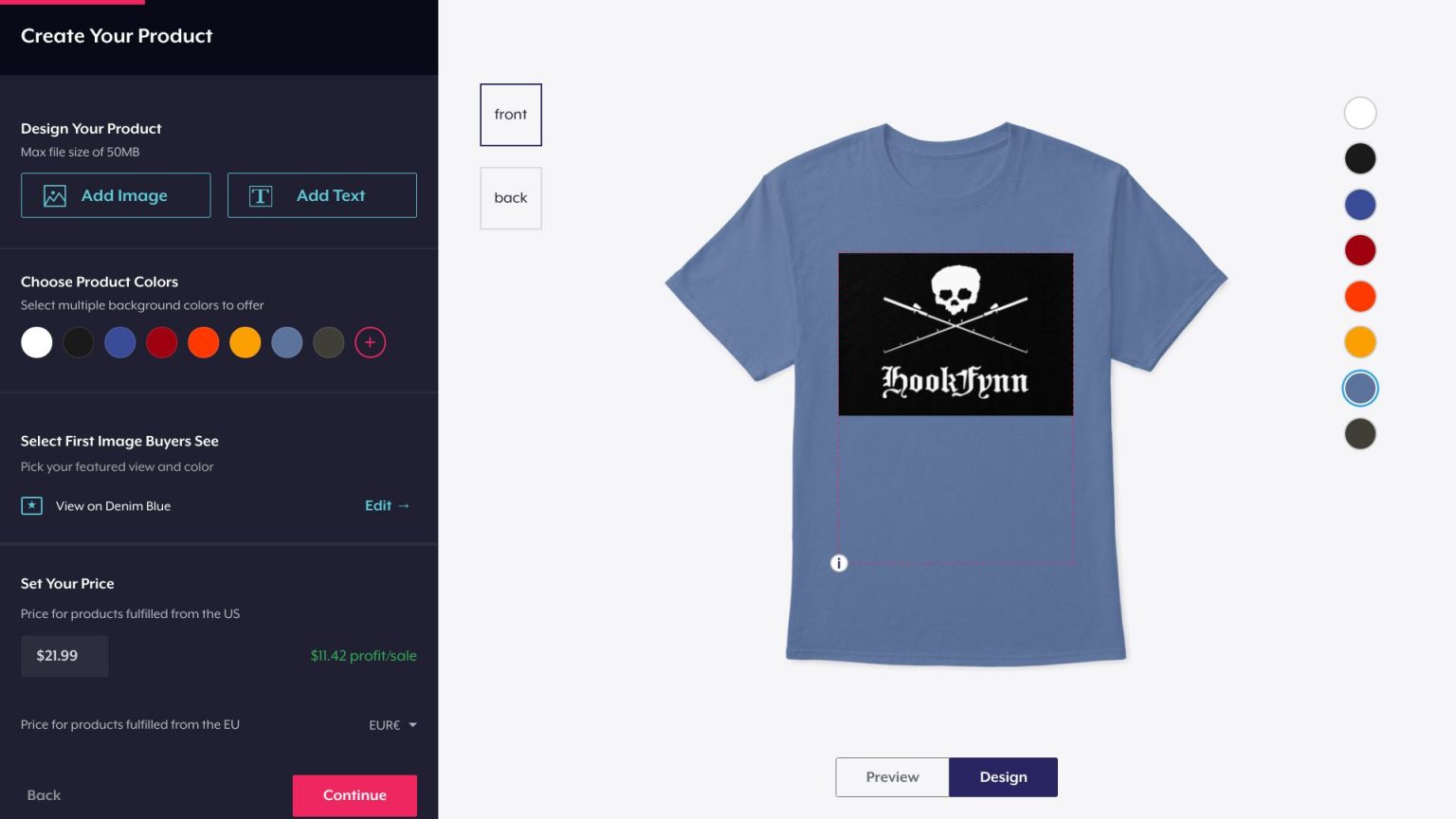Open the Edit featured view option
The image size is (1456, 819).
(386, 505)
